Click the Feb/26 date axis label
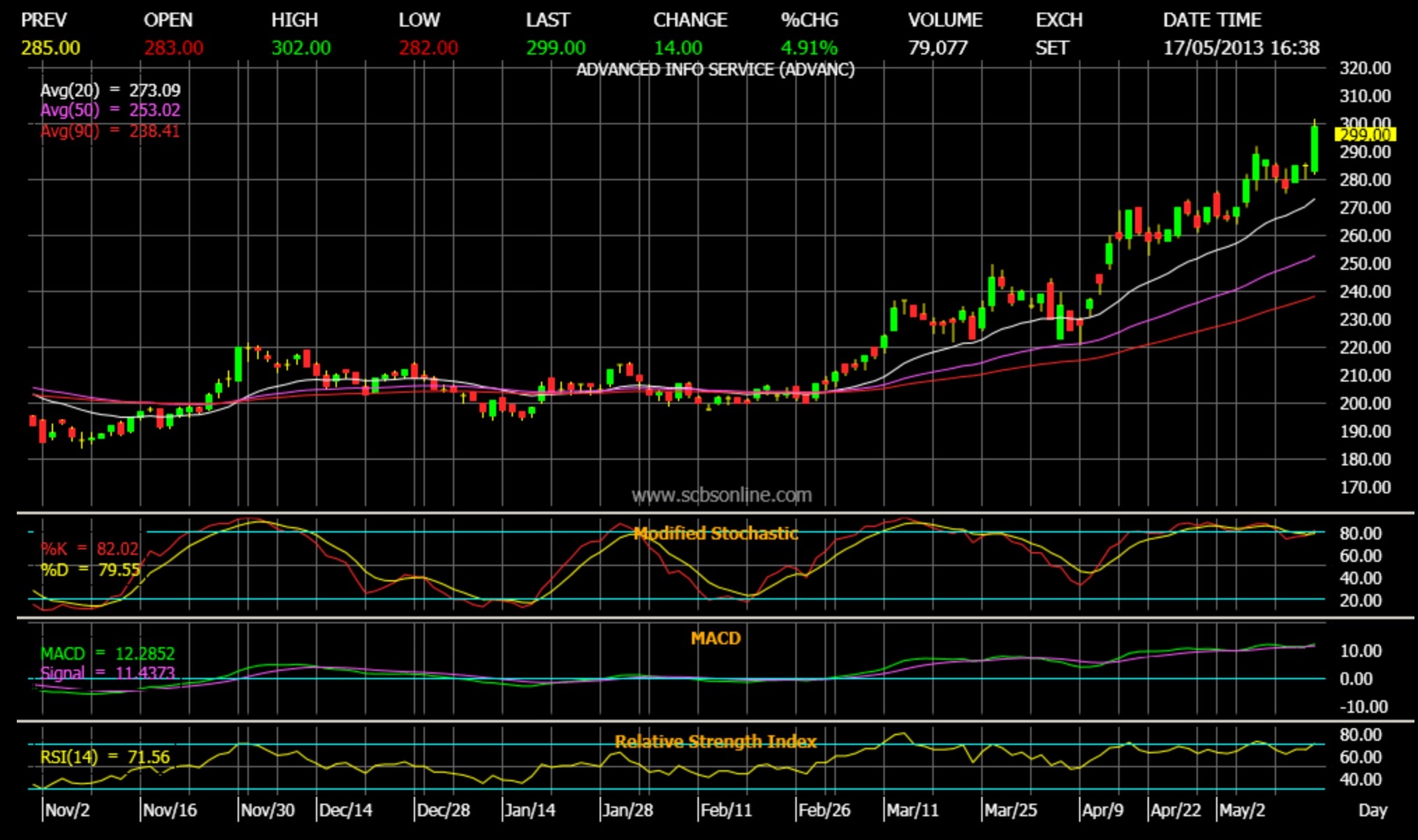The image size is (1418, 840). coord(825,811)
